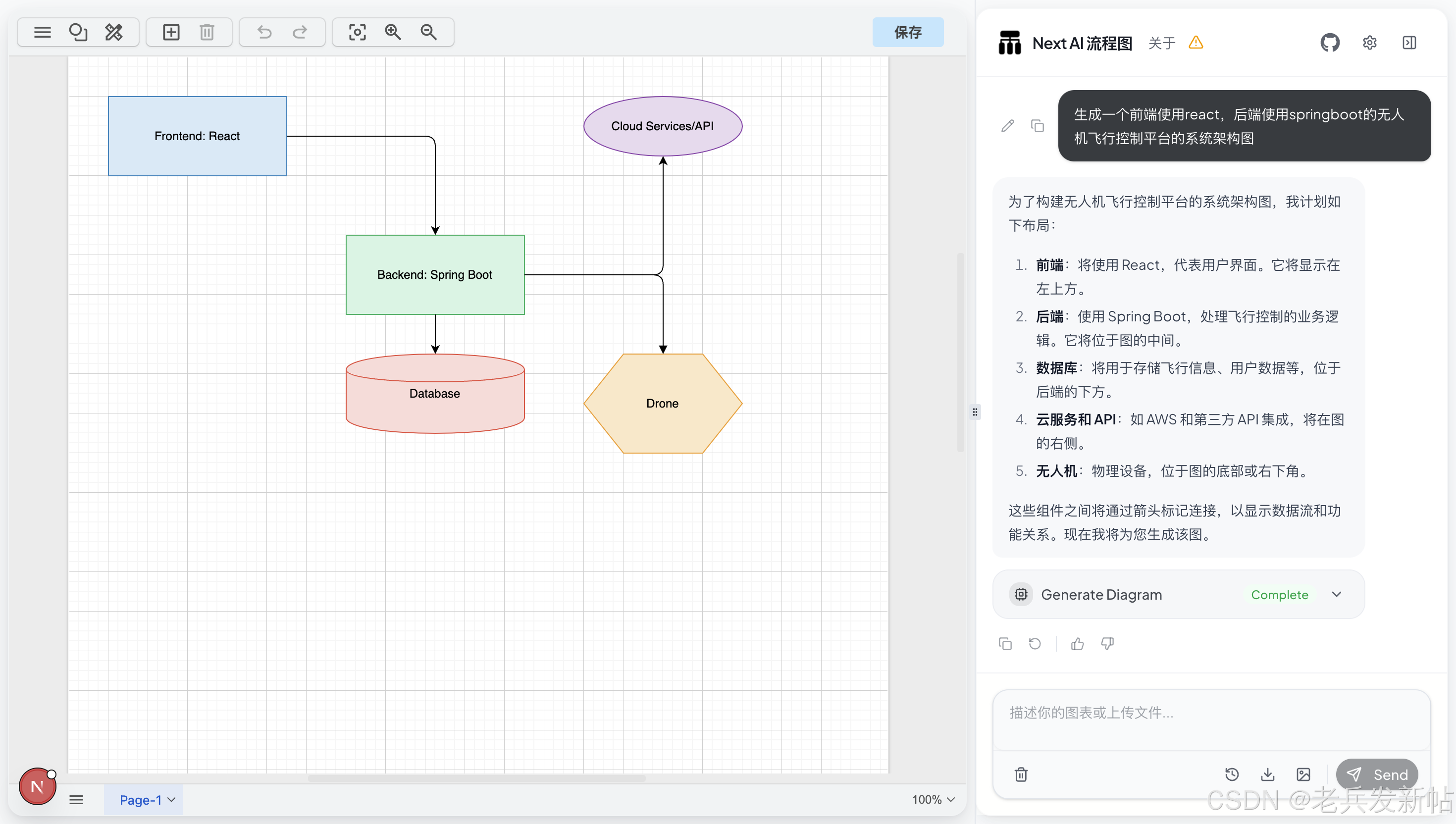Click fit-to-page focus icon
Image resolution: width=1456 pixels, height=824 pixels.
(x=357, y=32)
